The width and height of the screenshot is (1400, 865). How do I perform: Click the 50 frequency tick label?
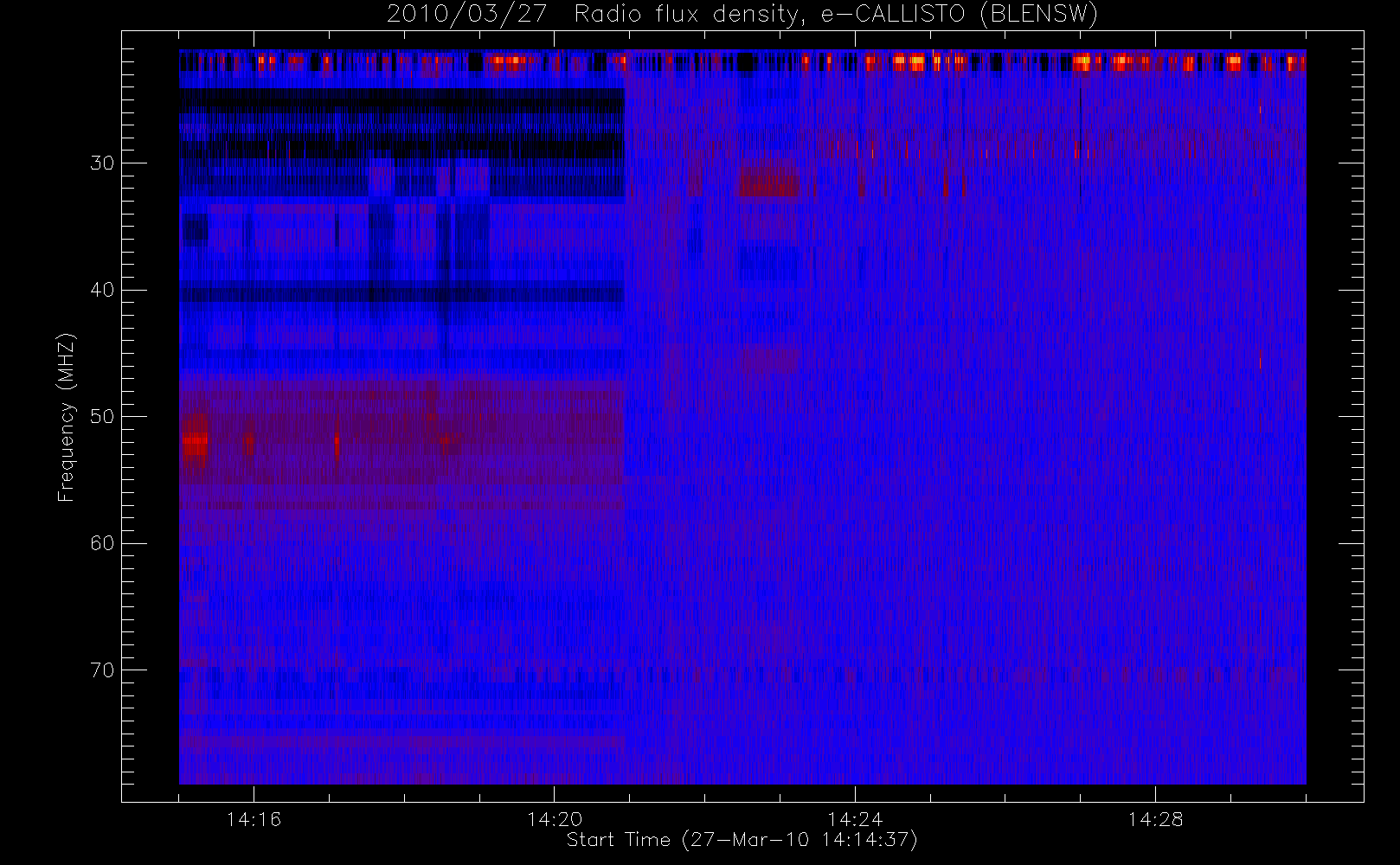pyautogui.click(x=101, y=417)
